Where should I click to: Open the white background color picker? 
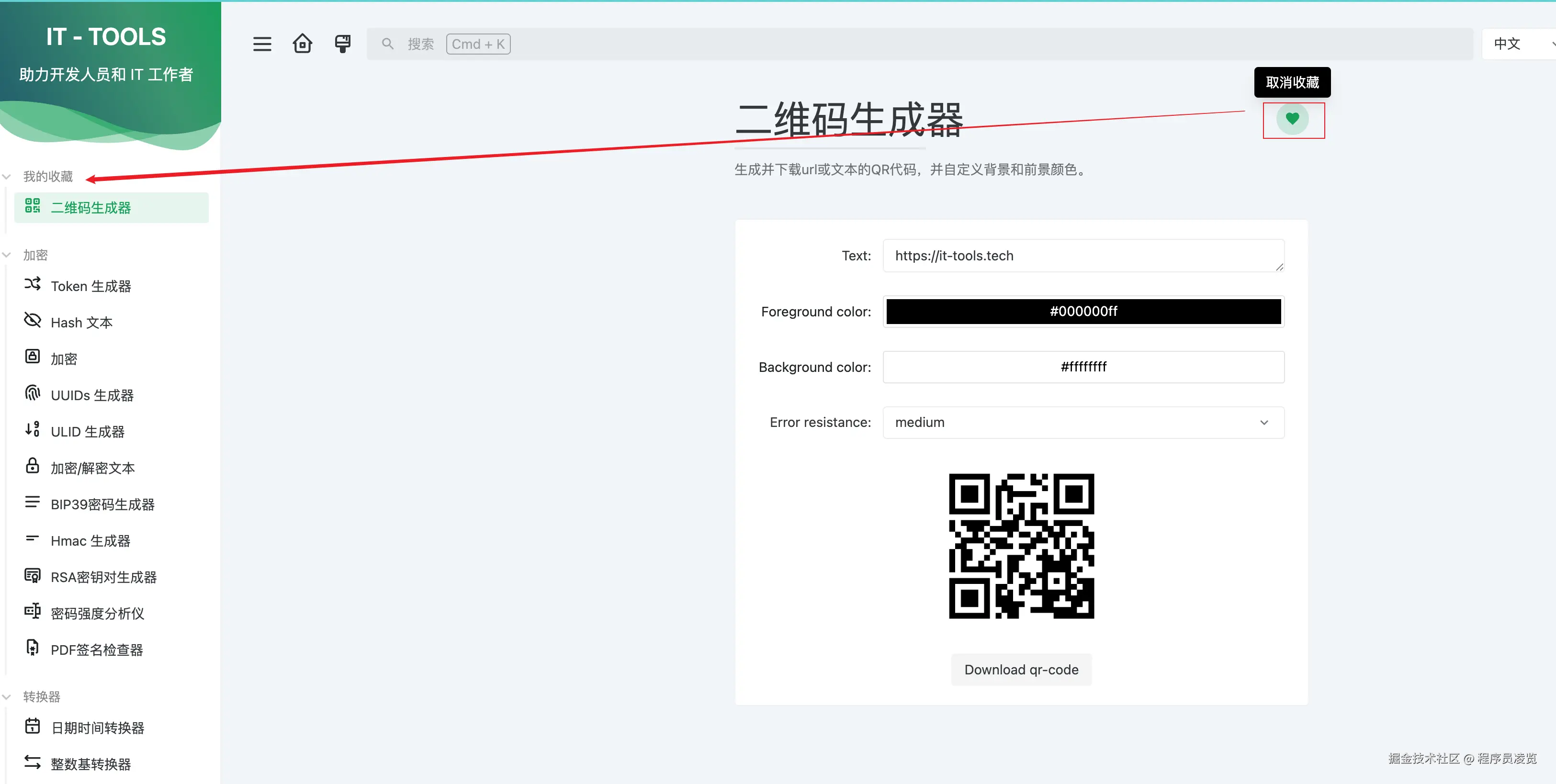pos(1082,367)
